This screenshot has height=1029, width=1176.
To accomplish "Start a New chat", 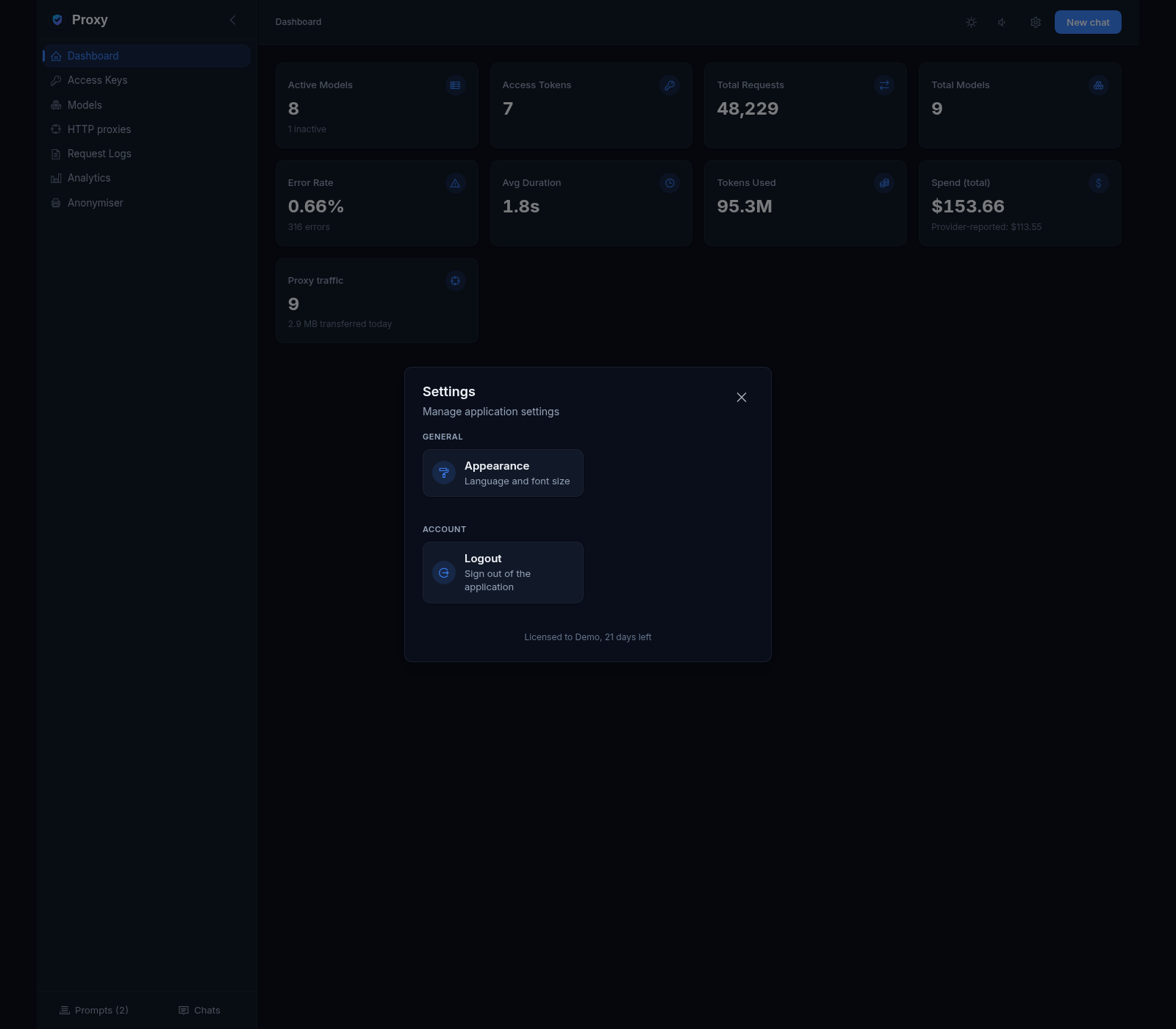I will (x=1088, y=22).
